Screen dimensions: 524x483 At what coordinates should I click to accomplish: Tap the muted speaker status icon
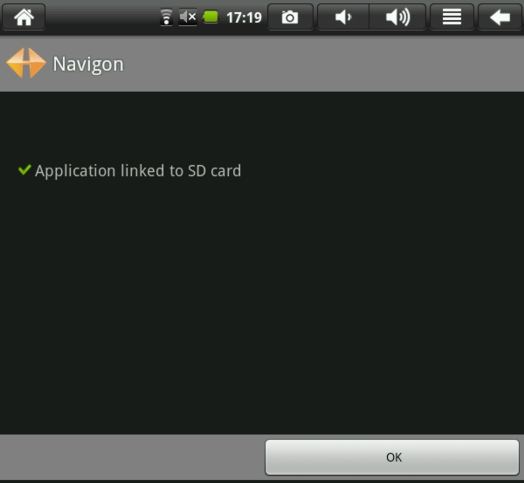coord(188,17)
